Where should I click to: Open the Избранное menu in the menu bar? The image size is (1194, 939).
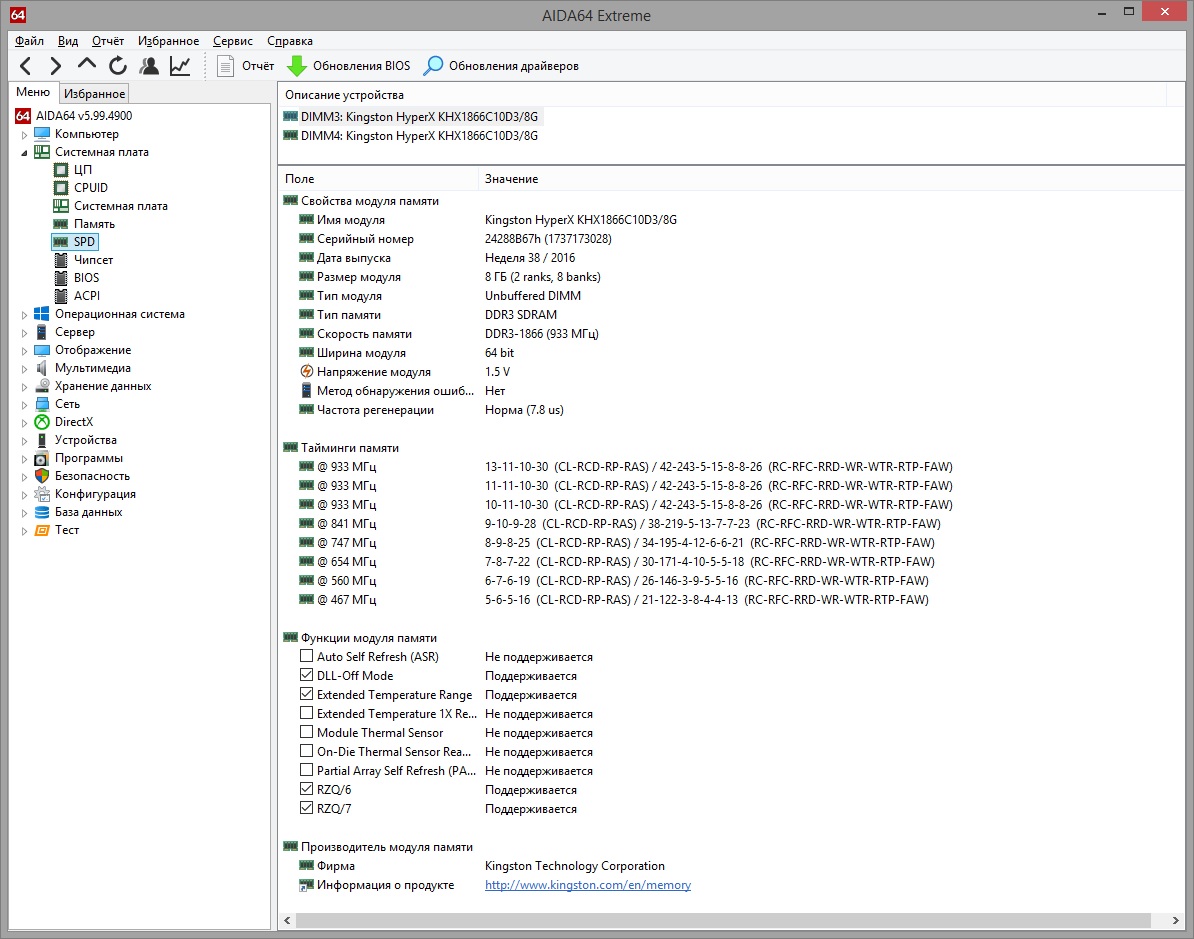pyautogui.click(x=168, y=41)
